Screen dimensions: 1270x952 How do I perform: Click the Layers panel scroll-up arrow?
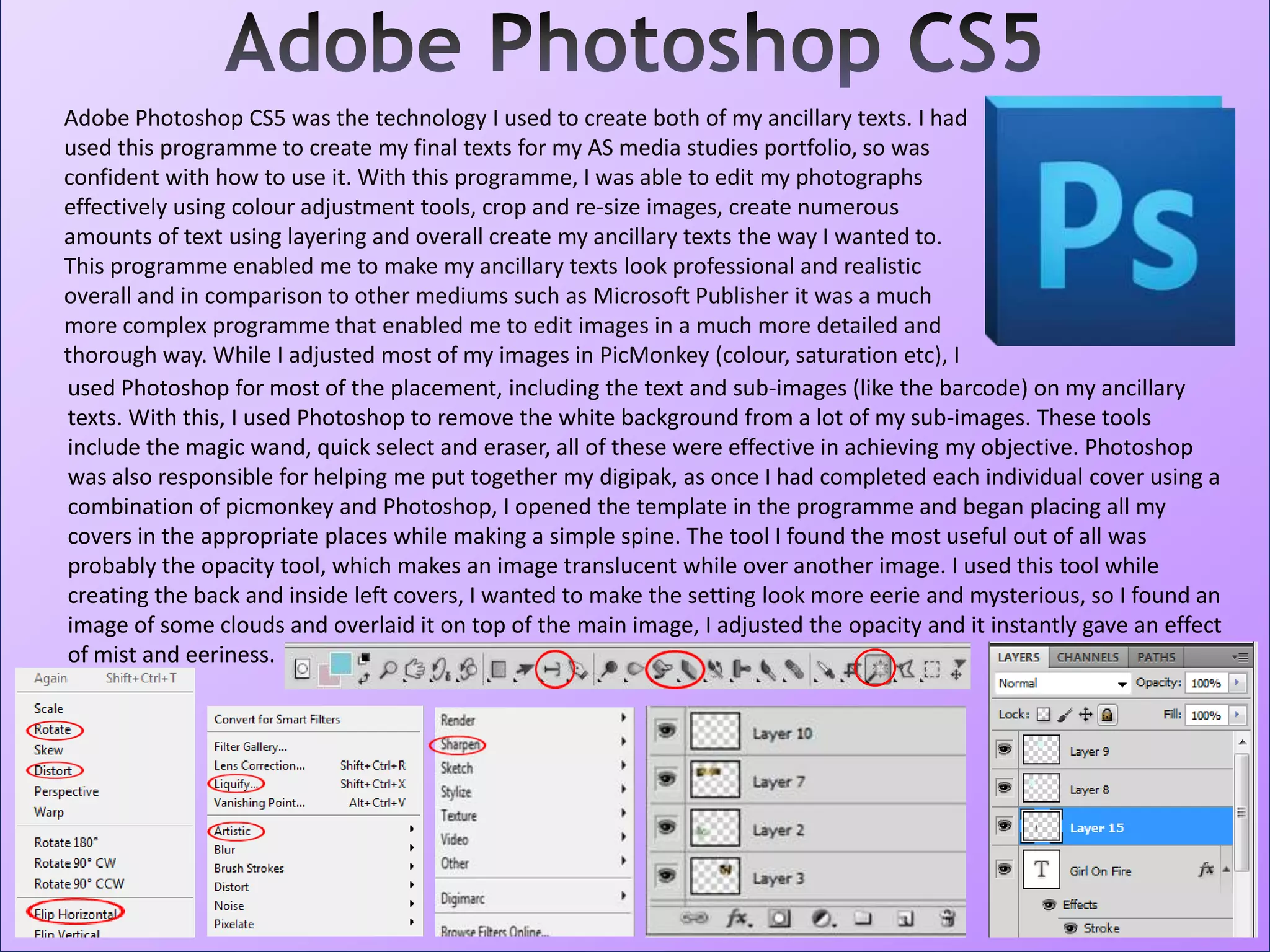pyautogui.click(x=1241, y=741)
